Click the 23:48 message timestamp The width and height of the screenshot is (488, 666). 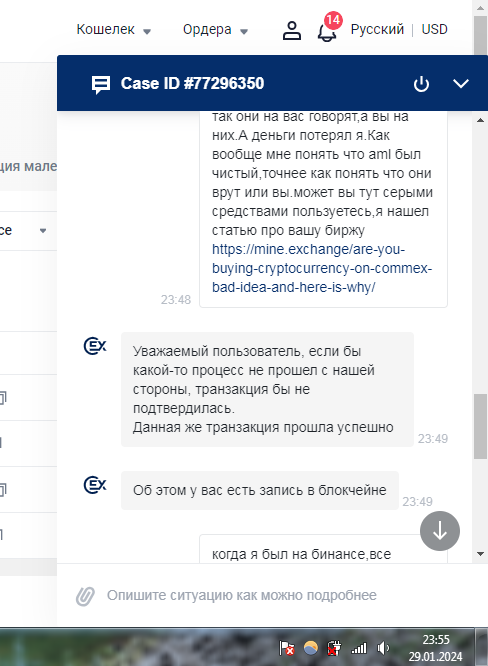176,300
